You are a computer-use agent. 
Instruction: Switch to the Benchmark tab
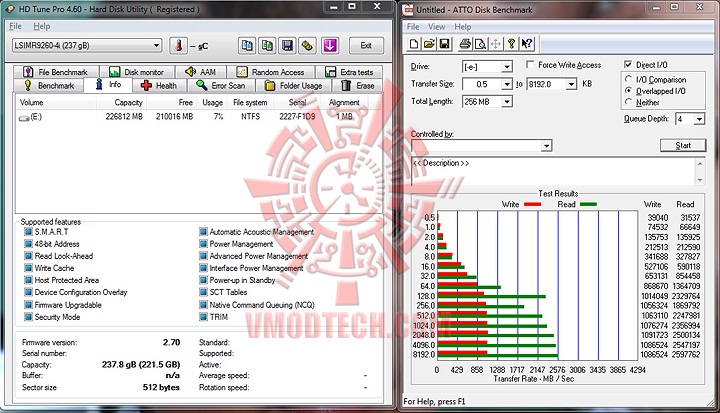click(x=49, y=85)
